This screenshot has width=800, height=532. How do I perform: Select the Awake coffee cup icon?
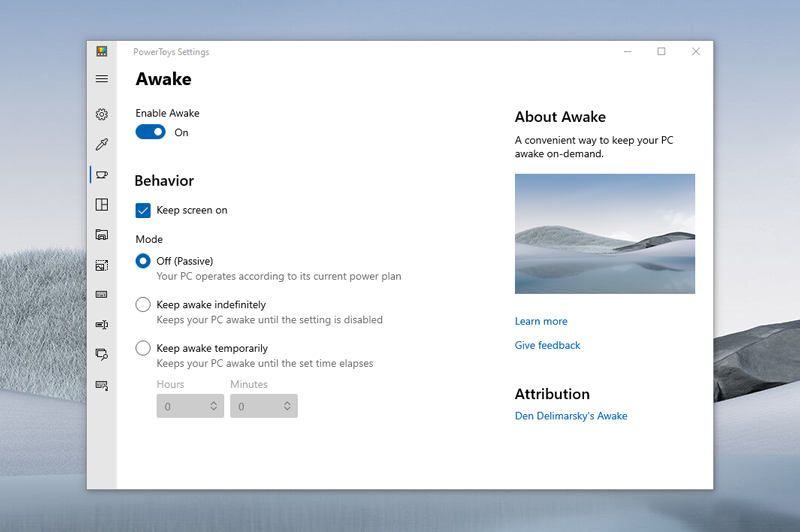101,175
